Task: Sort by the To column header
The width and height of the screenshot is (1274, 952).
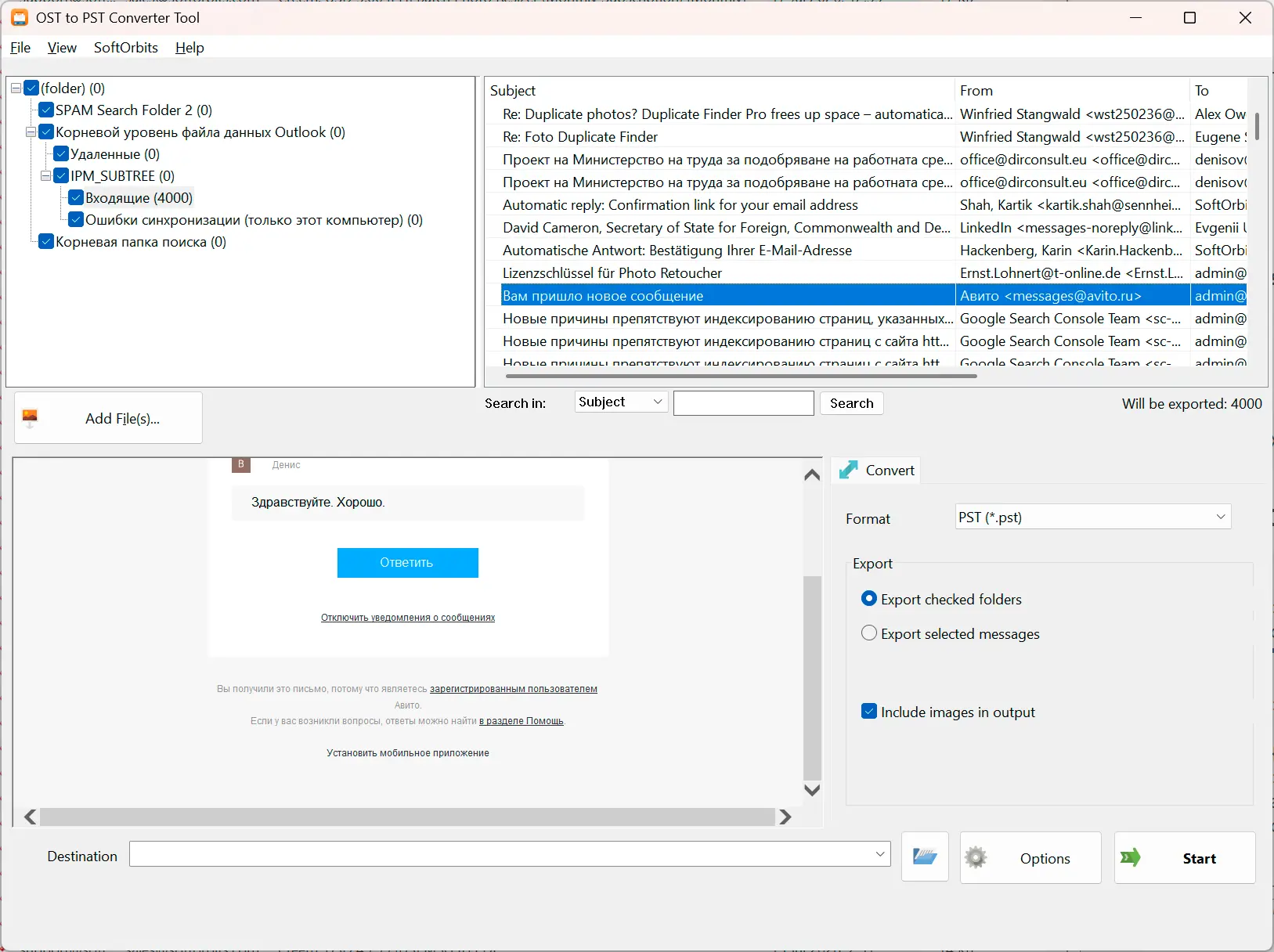Action: [1218, 90]
